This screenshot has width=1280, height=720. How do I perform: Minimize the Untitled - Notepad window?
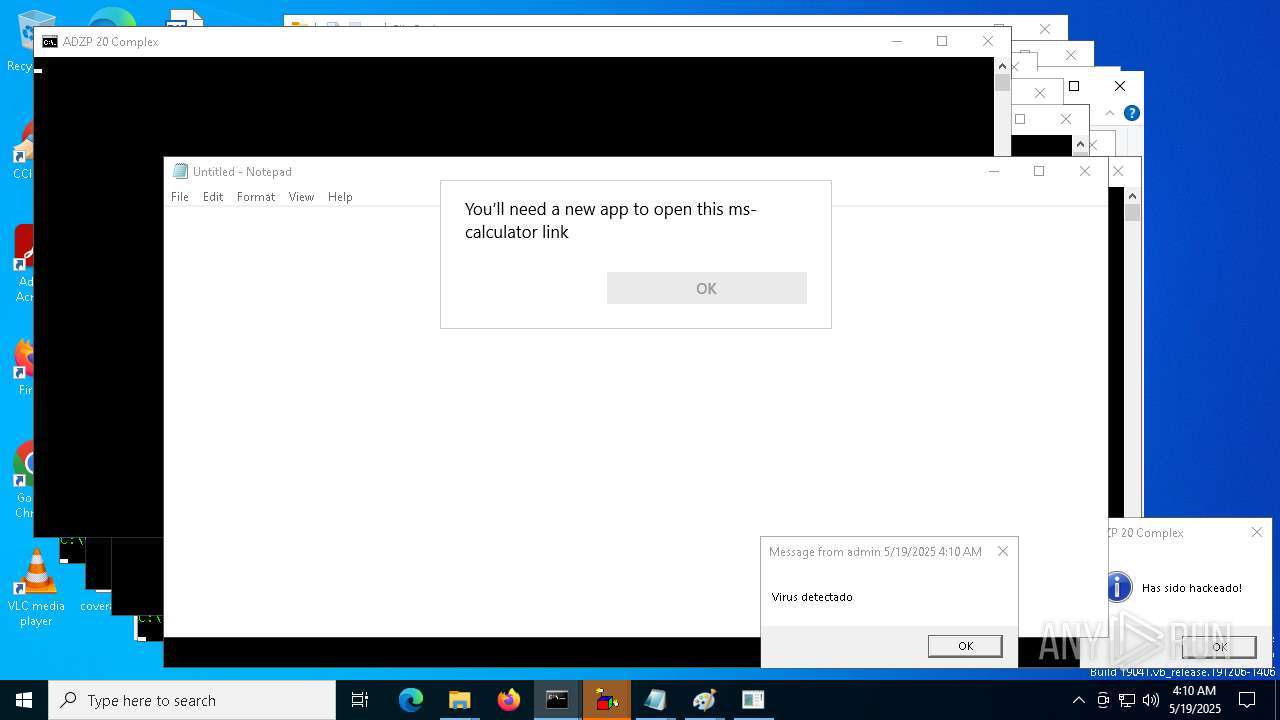click(994, 171)
